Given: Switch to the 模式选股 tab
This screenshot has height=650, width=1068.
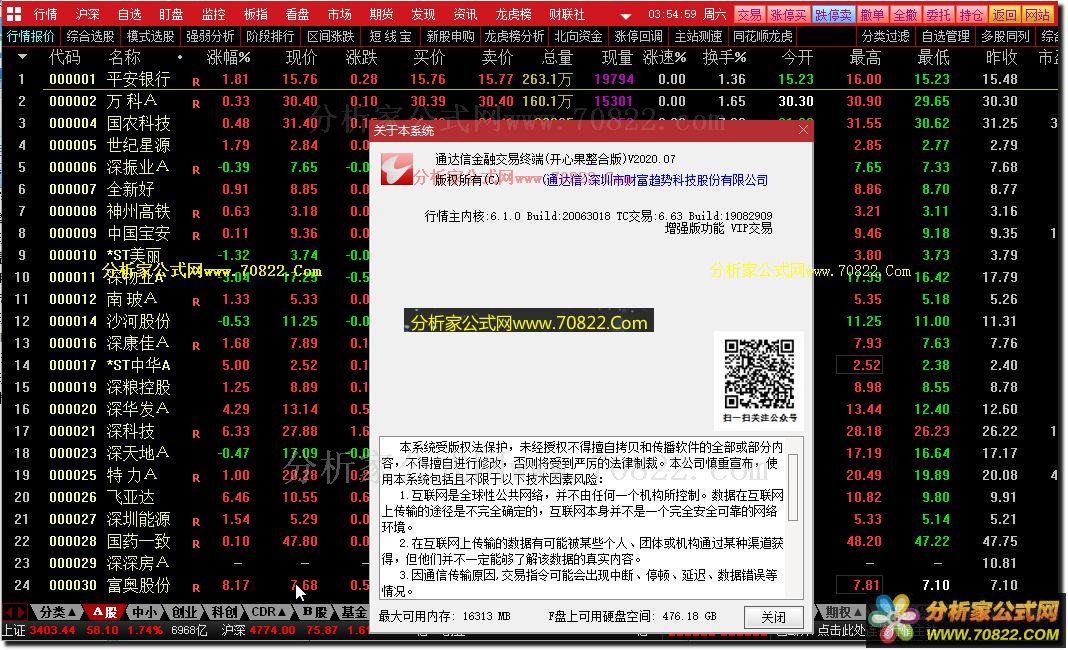Looking at the screenshot, I should (151, 36).
